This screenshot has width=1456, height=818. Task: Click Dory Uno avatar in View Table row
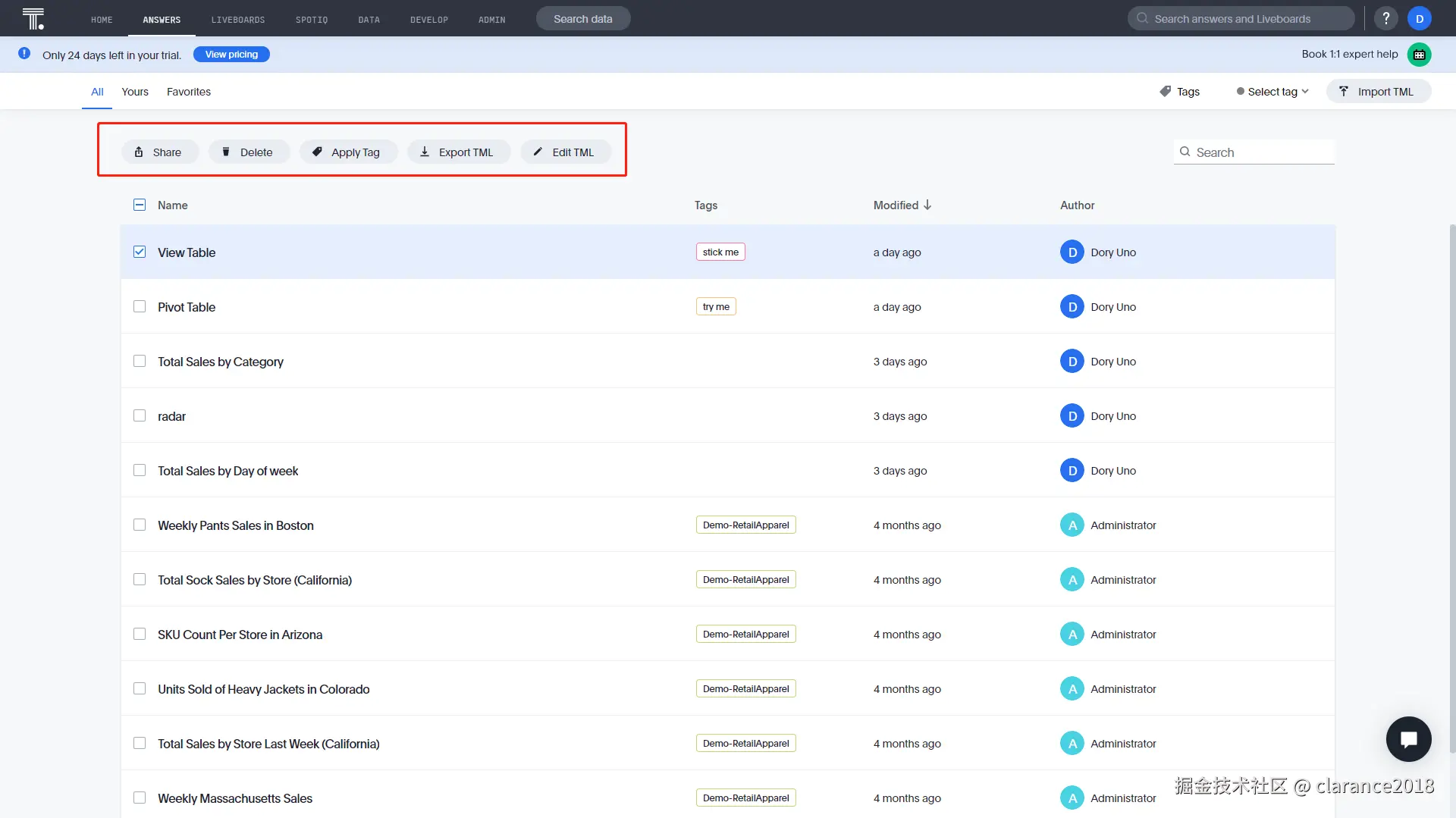[x=1072, y=252]
